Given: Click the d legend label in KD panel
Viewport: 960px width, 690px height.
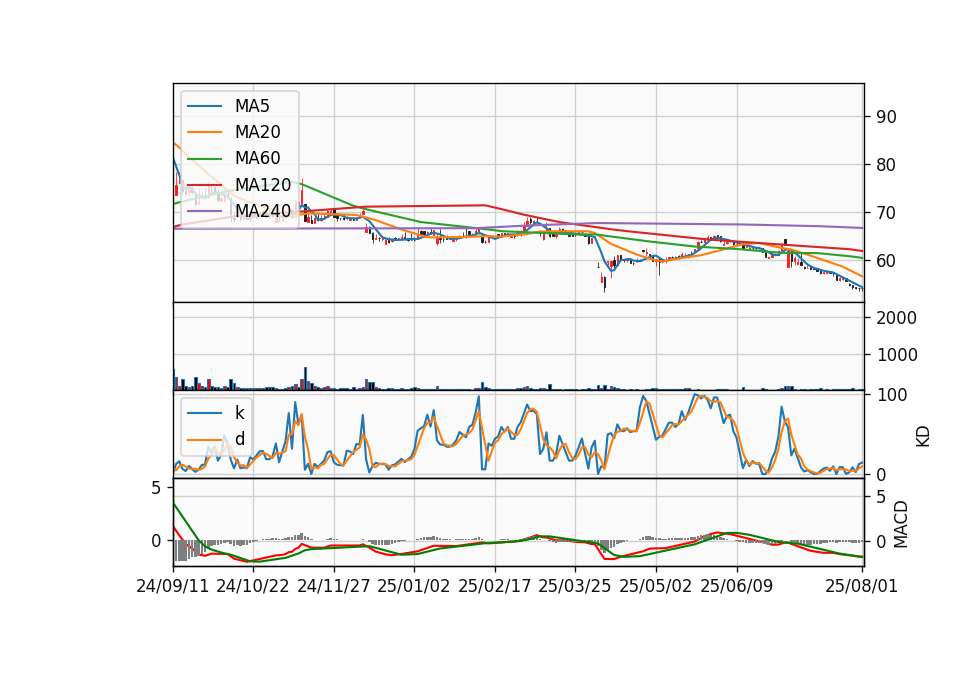Looking at the screenshot, I should click(240, 439).
